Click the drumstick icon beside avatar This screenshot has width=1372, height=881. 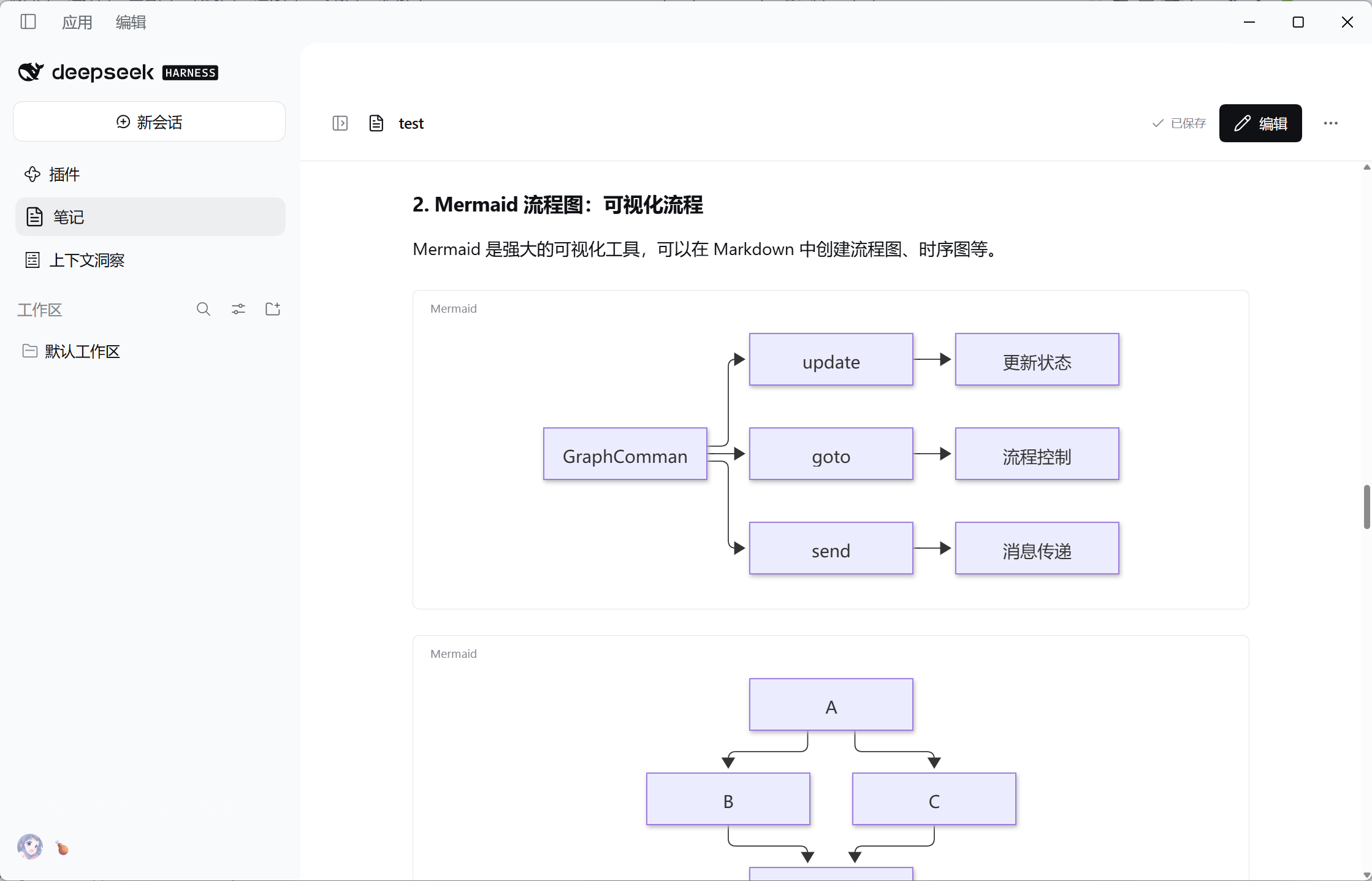tap(62, 848)
